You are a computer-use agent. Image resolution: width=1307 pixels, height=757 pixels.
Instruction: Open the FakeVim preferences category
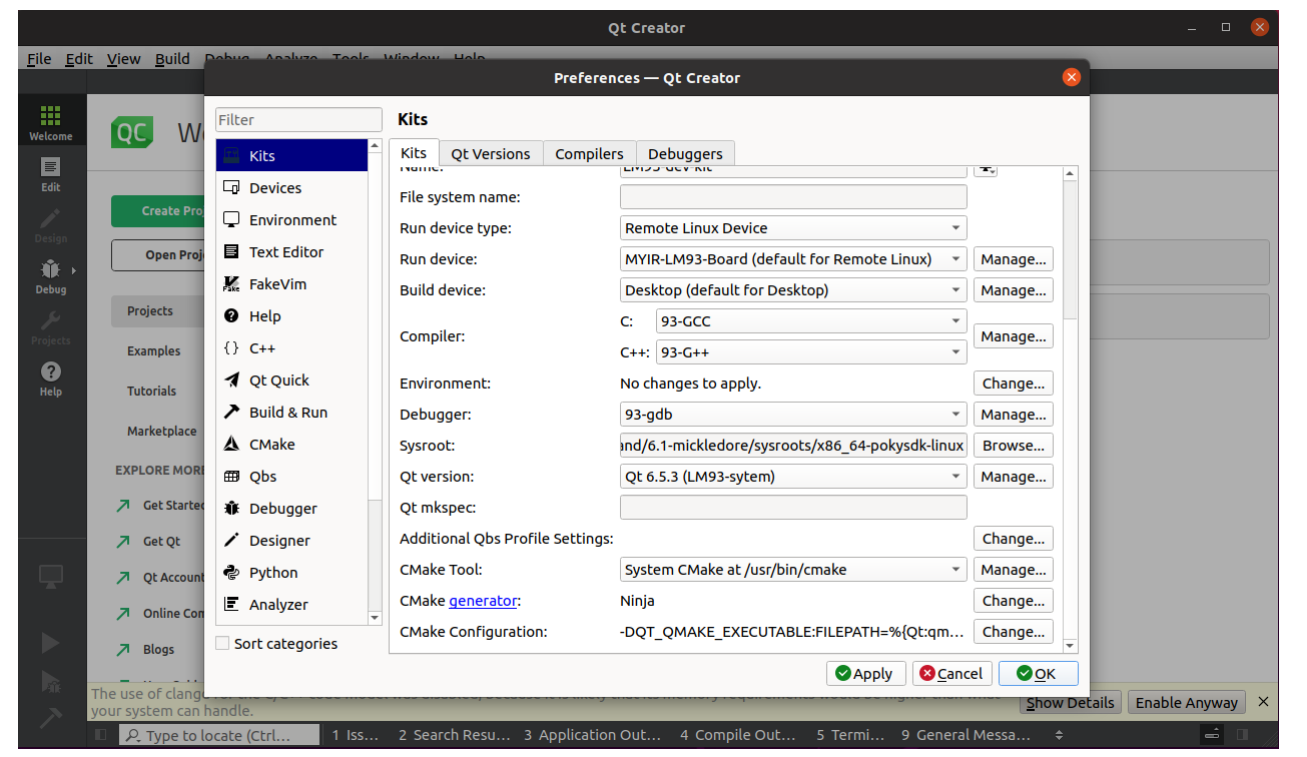(292, 284)
